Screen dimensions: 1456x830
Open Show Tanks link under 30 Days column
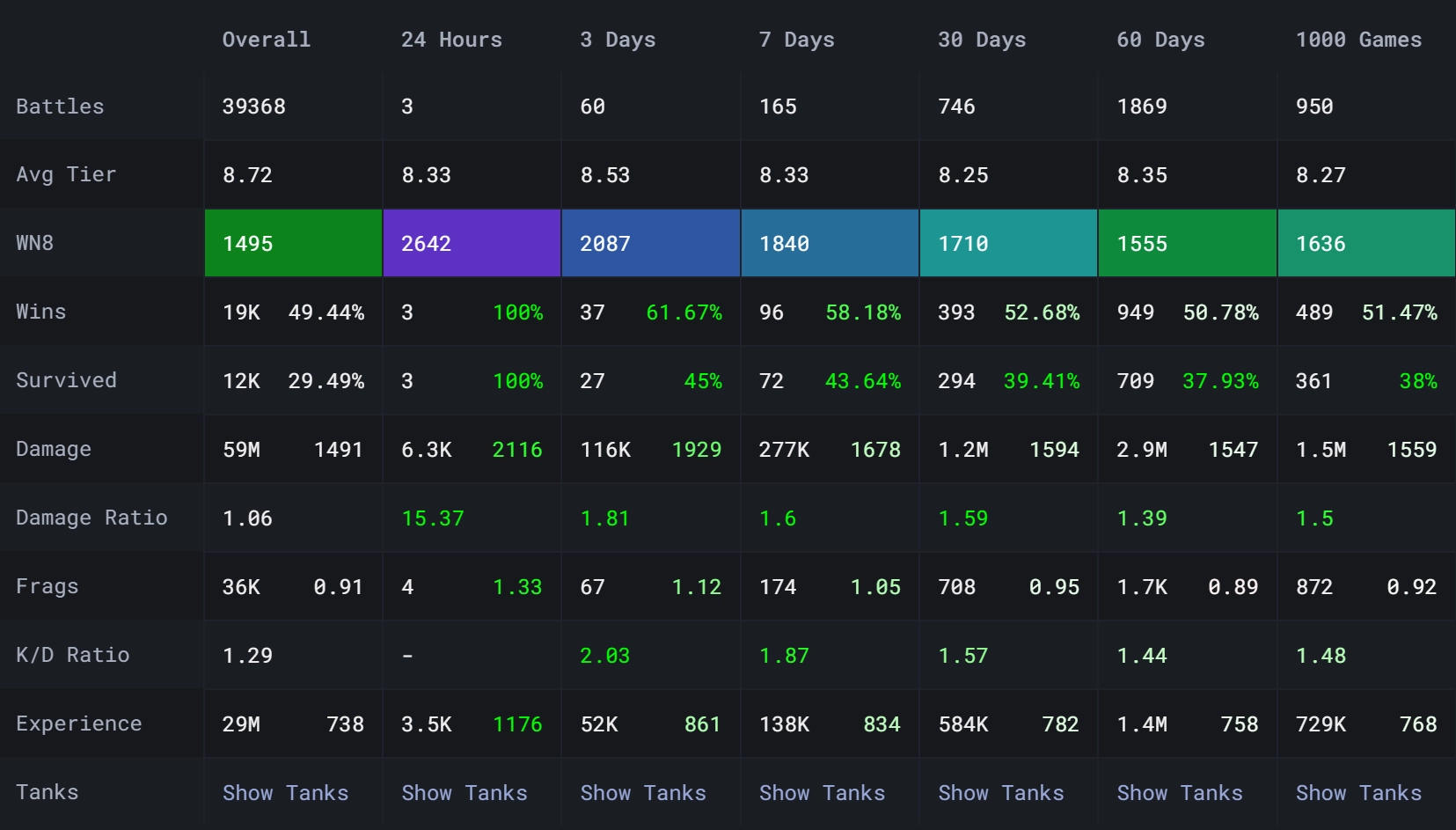(x=1001, y=793)
